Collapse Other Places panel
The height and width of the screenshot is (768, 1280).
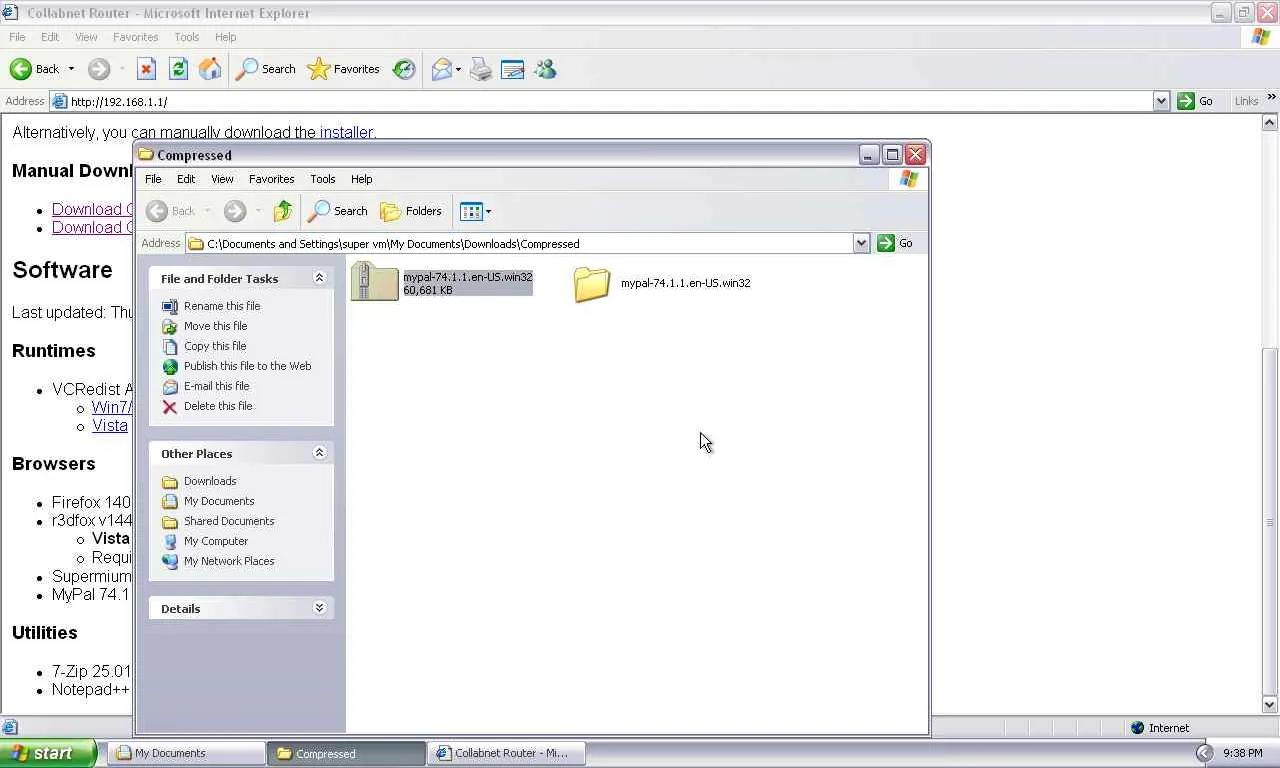(x=320, y=453)
